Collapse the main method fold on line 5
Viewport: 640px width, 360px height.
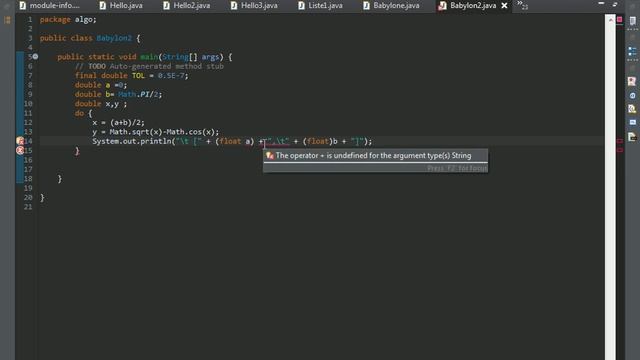36,56
